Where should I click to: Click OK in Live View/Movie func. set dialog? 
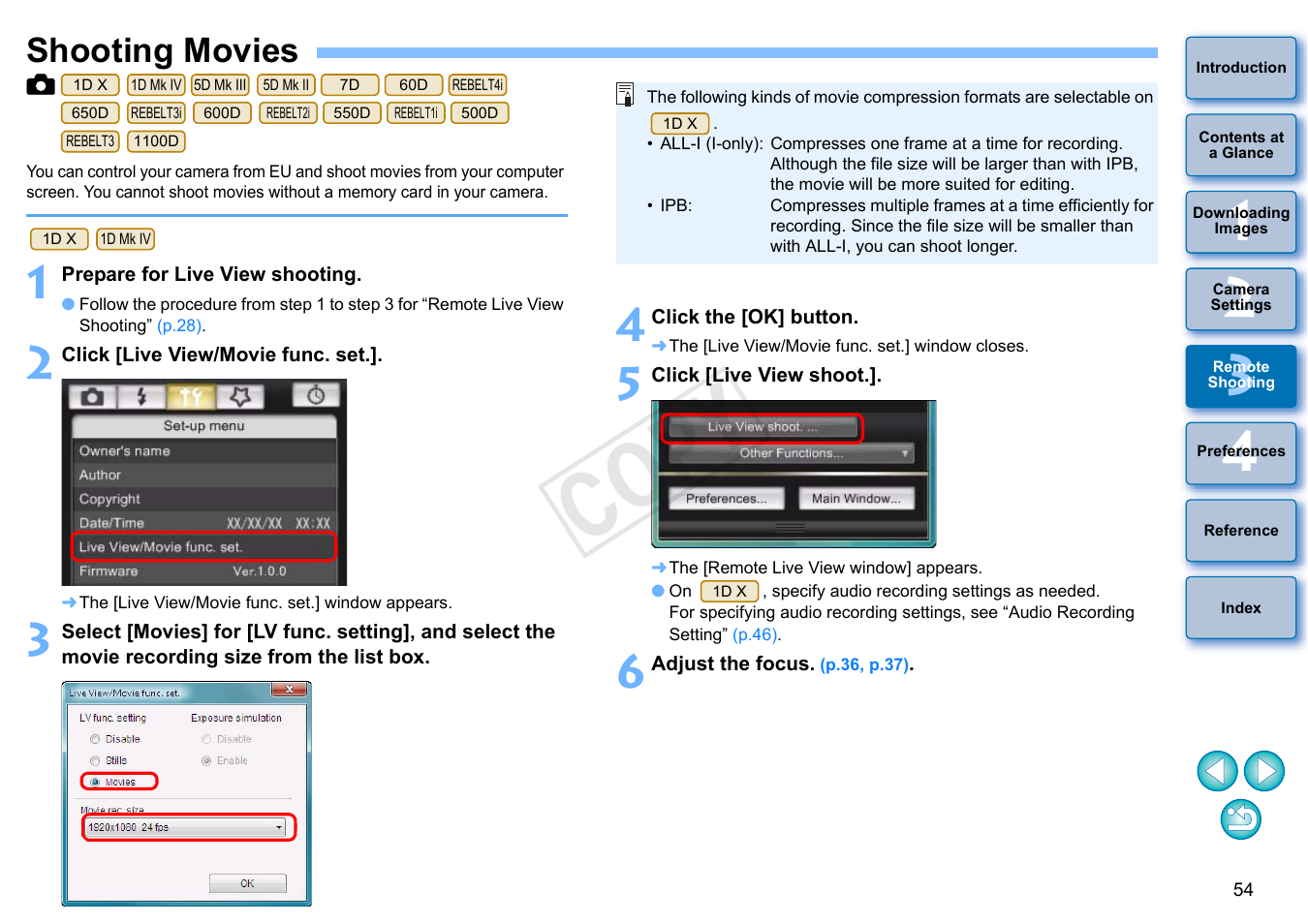(x=248, y=883)
